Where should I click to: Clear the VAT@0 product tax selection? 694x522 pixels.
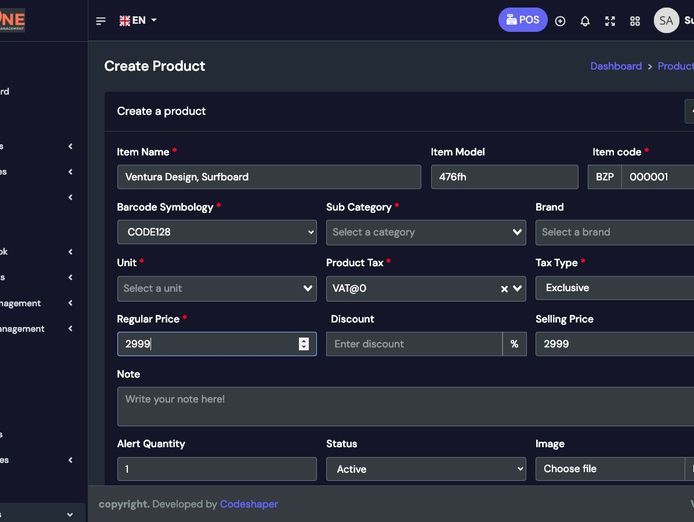(x=504, y=289)
